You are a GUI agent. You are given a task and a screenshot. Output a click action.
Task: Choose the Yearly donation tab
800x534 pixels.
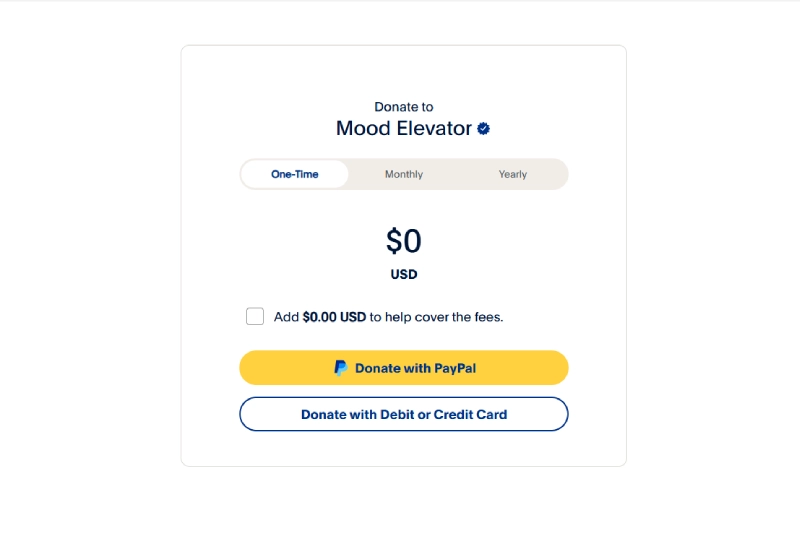[x=513, y=174]
